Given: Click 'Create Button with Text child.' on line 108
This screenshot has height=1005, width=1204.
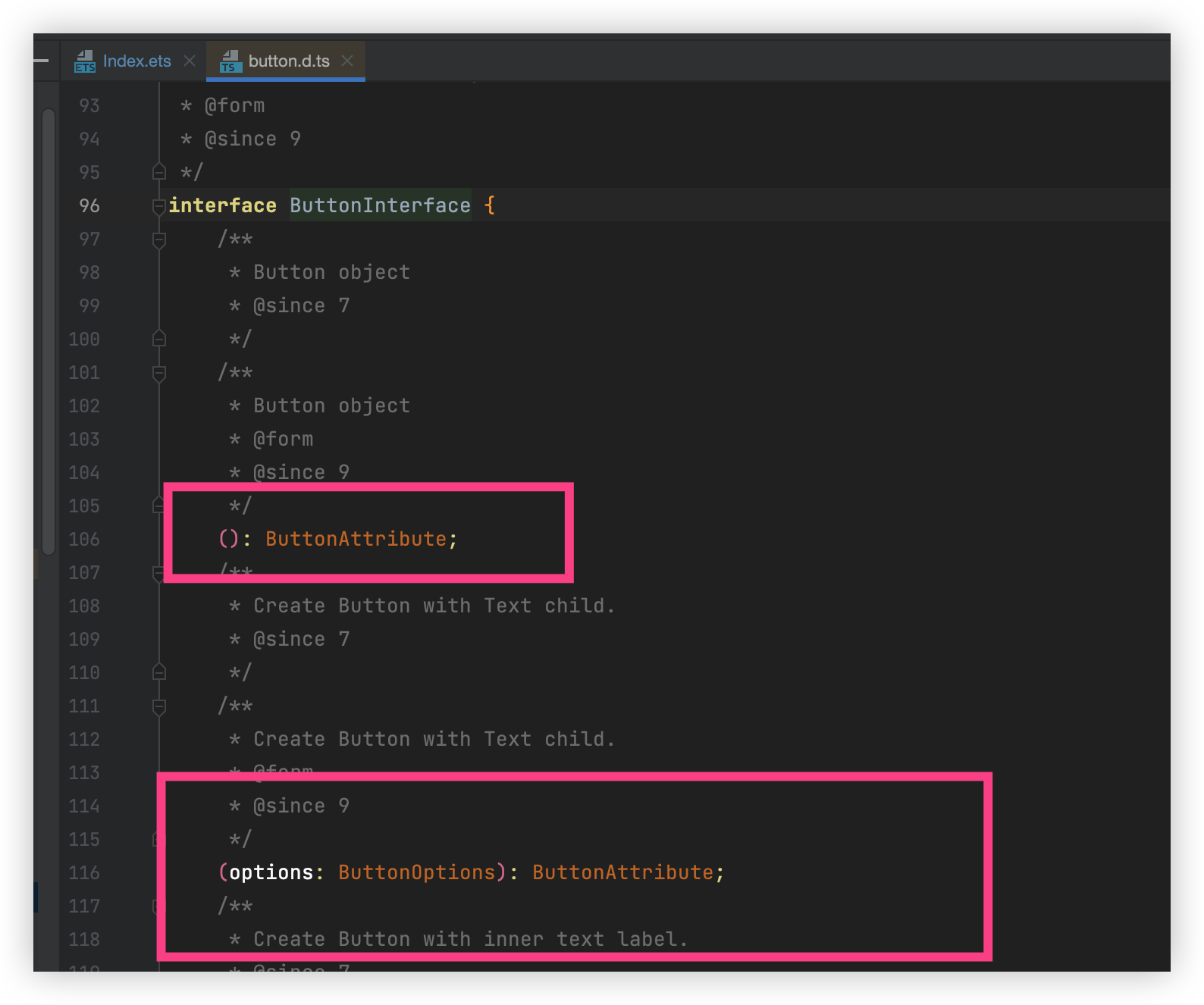Looking at the screenshot, I should pyautogui.click(x=434, y=606).
